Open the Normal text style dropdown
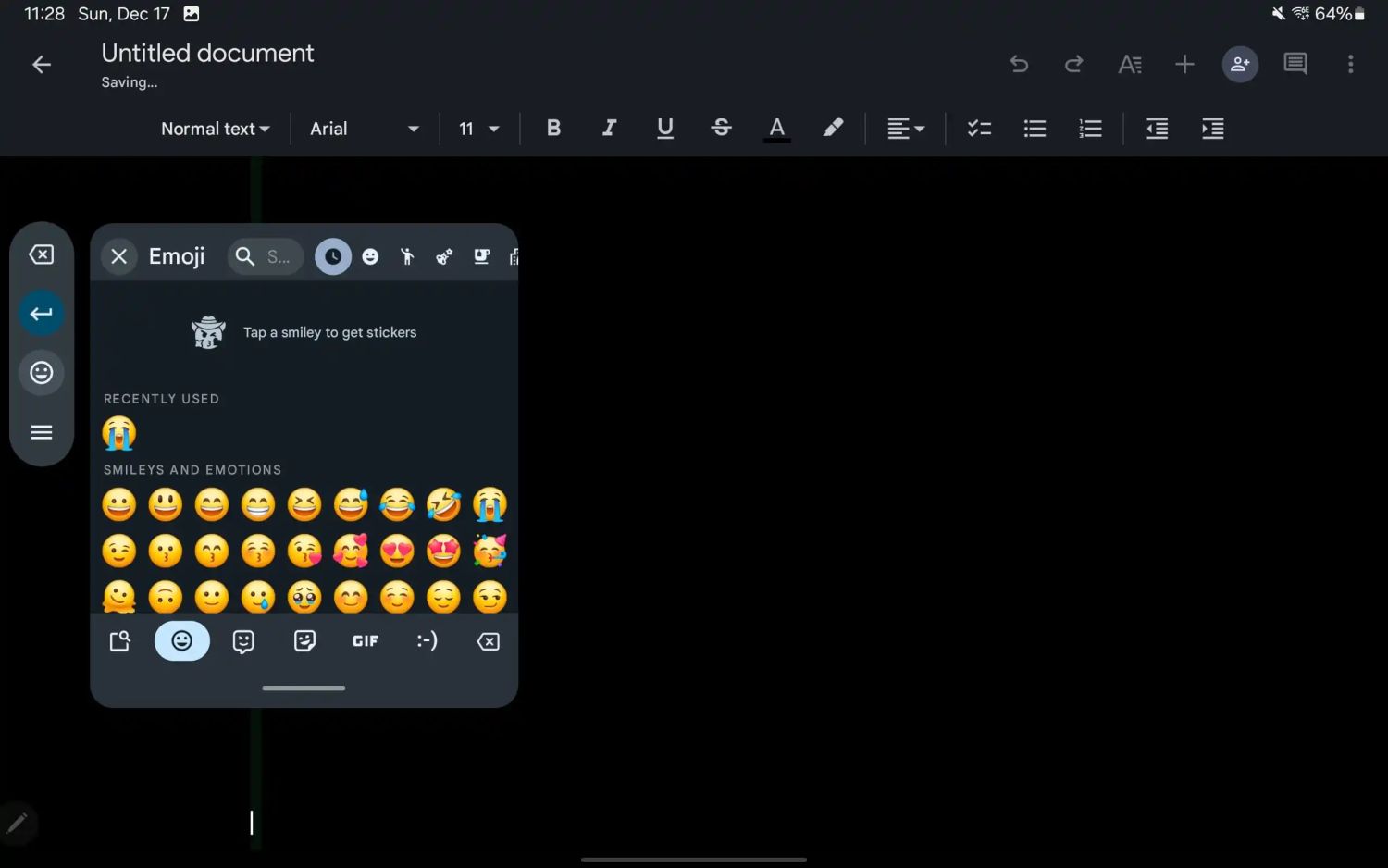The width and height of the screenshot is (1388, 868). click(215, 129)
